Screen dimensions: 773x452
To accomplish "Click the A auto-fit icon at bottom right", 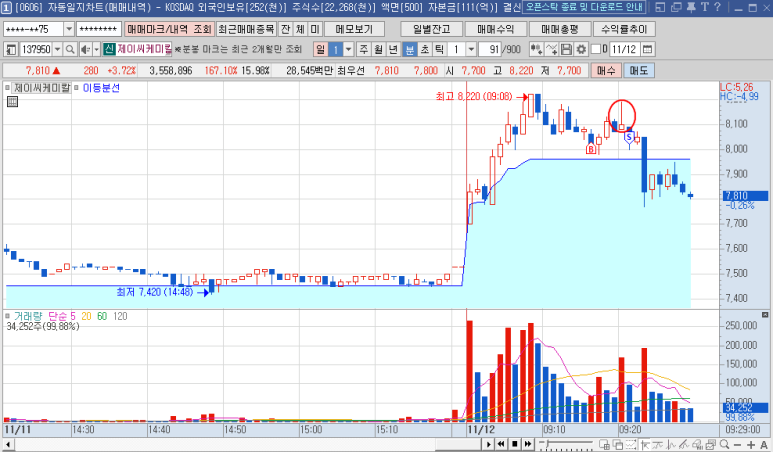I will click(x=764, y=444).
